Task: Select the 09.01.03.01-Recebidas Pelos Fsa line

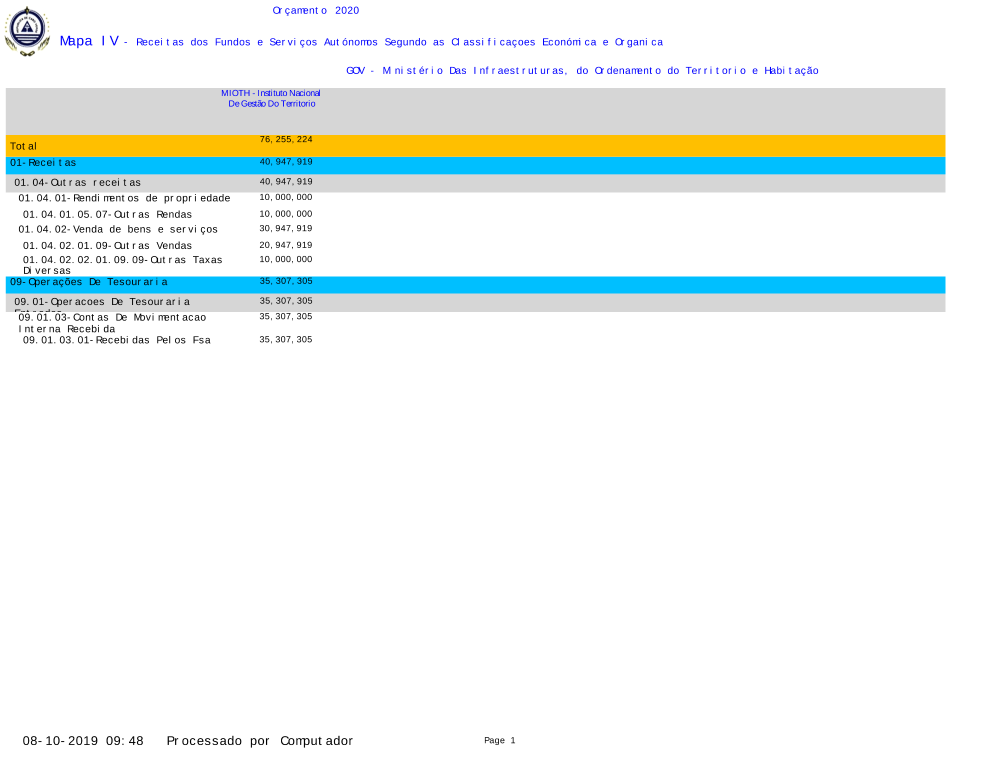Action: click(x=117, y=340)
